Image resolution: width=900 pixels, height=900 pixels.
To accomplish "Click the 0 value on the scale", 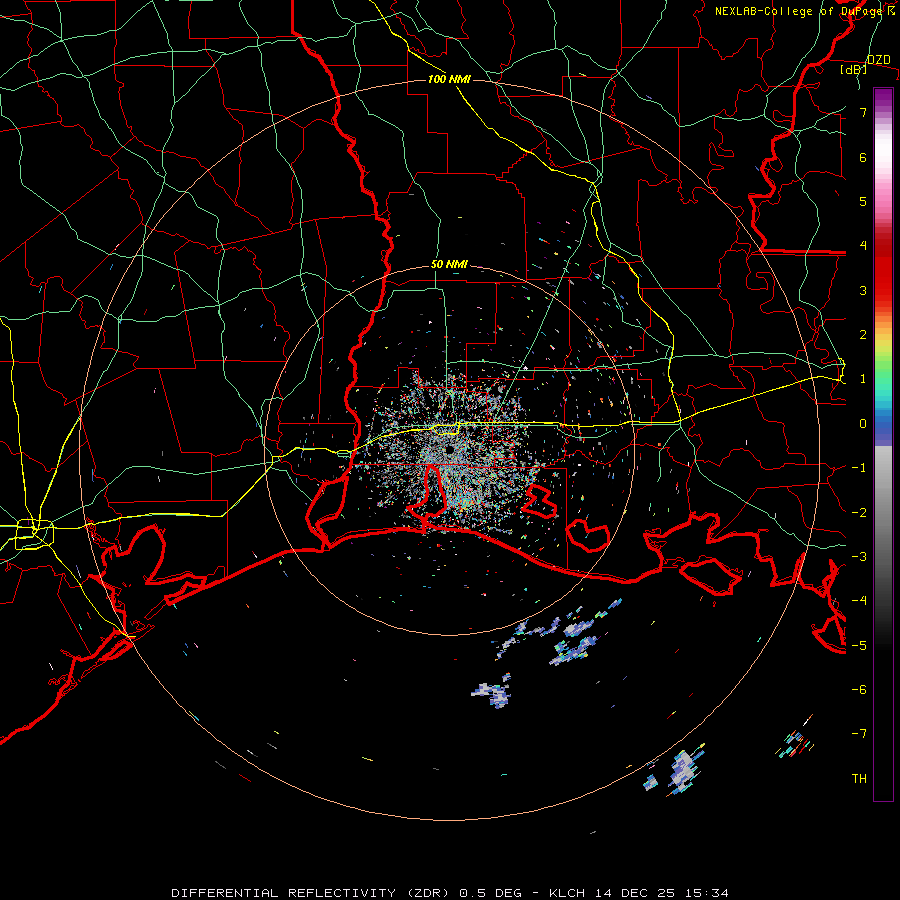I will (x=863, y=423).
